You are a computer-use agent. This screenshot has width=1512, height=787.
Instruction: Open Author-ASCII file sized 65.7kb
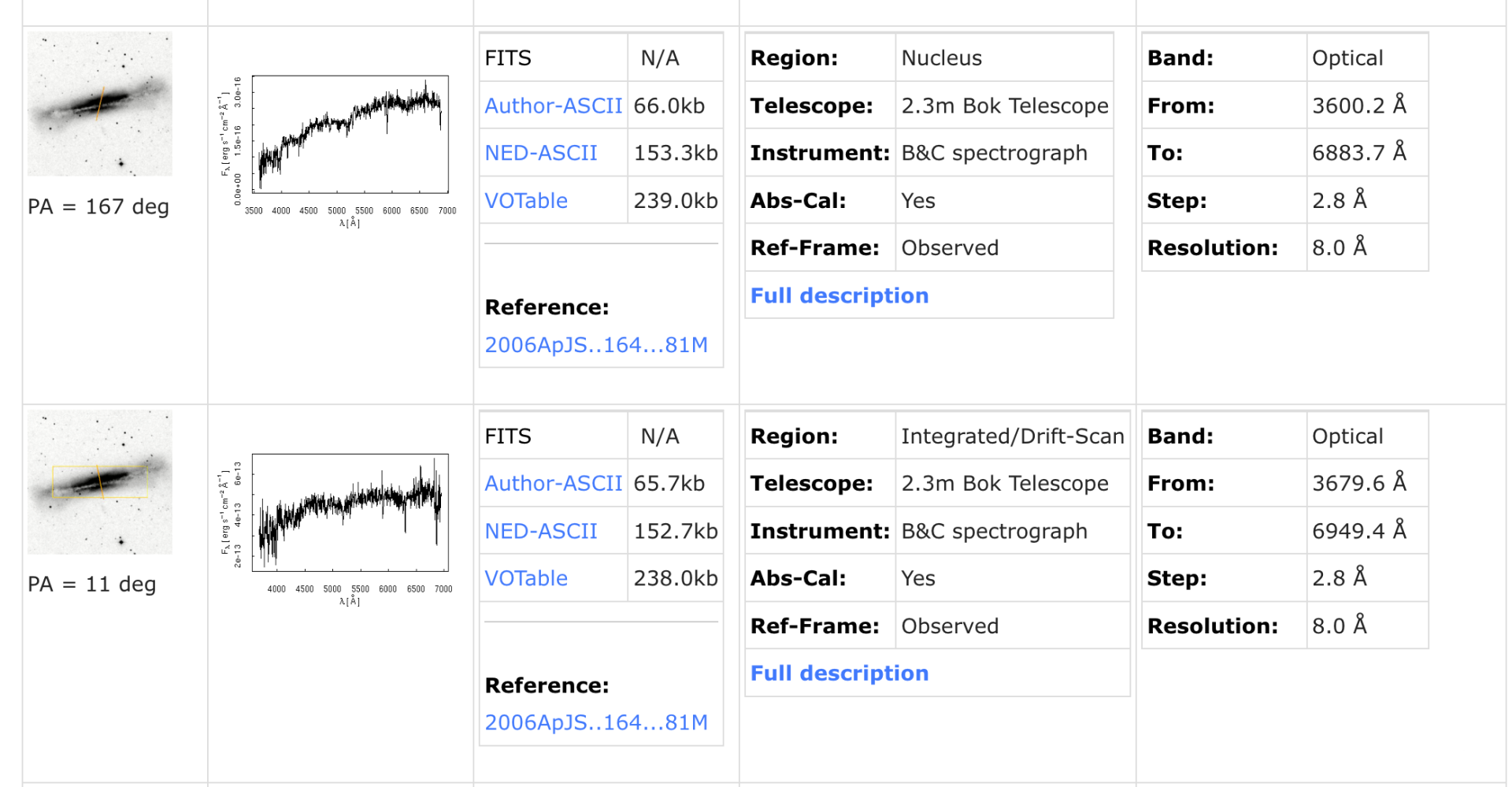tap(553, 484)
